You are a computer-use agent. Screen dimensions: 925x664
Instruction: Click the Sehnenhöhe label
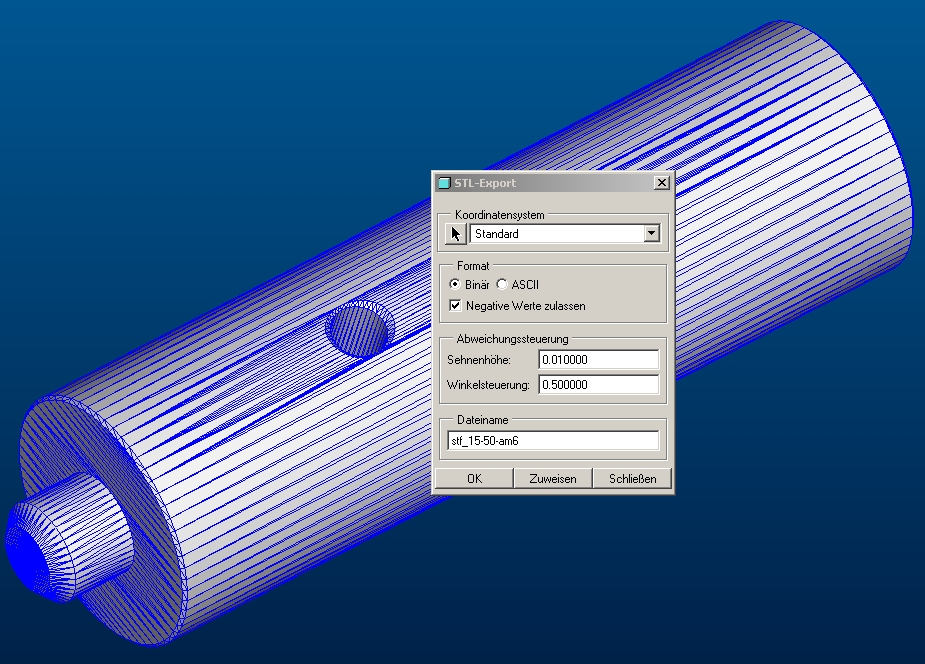(479, 360)
